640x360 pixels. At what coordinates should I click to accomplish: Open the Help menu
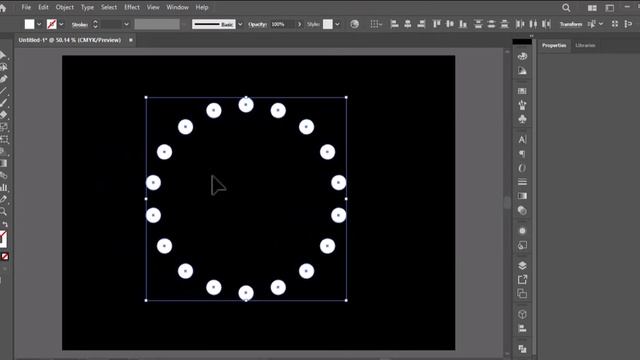202,7
